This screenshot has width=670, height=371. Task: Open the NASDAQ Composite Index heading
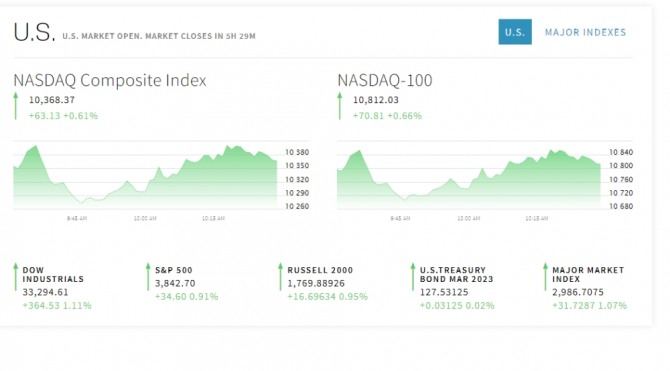pos(110,80)
